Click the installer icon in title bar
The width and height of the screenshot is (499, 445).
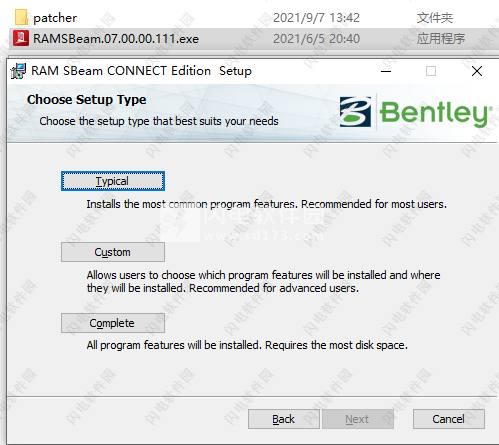click(18, 71)
